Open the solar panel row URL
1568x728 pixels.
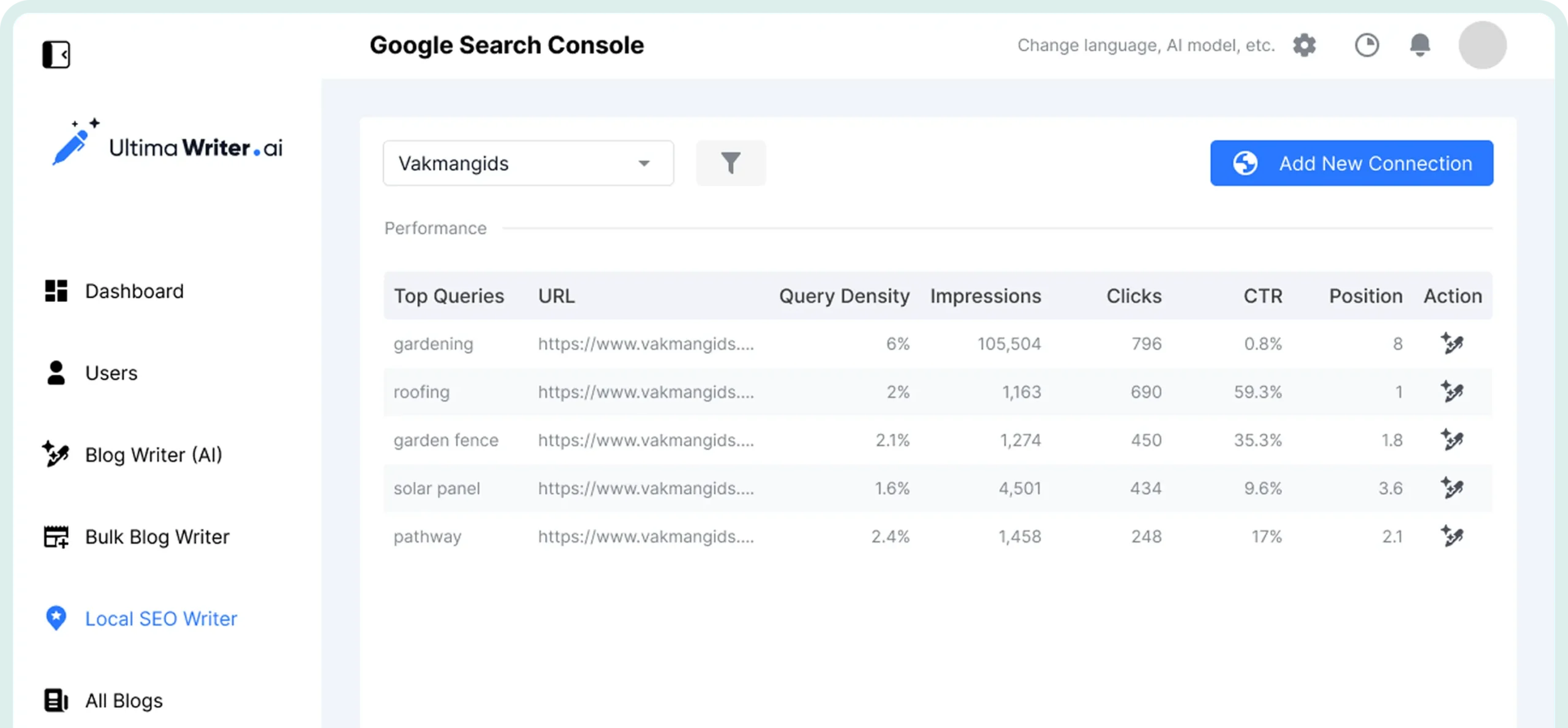click(646, 488)
